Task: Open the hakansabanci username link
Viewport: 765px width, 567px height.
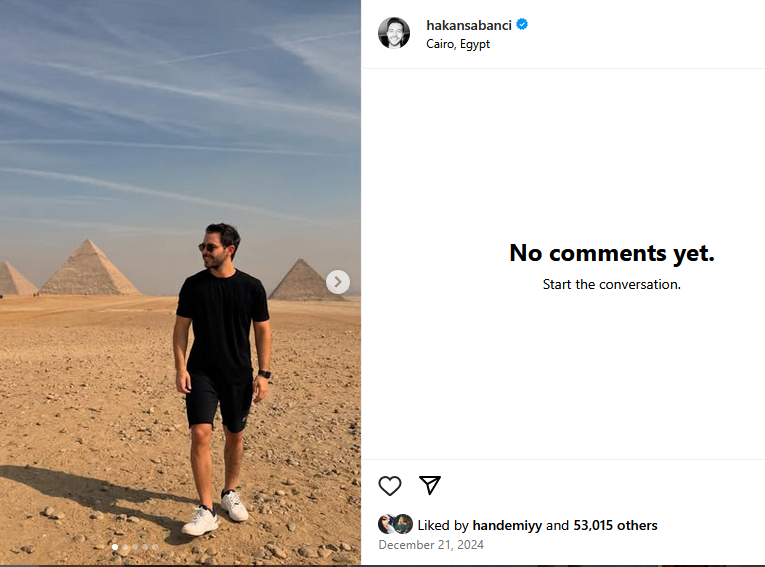Action: 469,24
